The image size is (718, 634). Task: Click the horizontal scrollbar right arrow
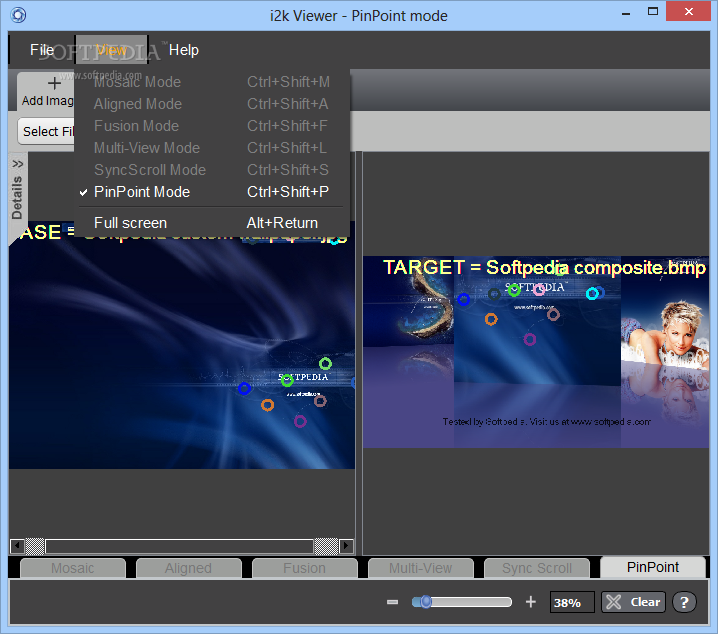(346, 546)
